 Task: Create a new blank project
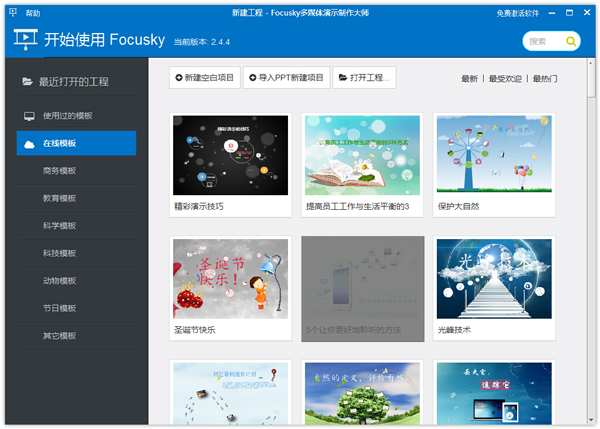[205, 78]
